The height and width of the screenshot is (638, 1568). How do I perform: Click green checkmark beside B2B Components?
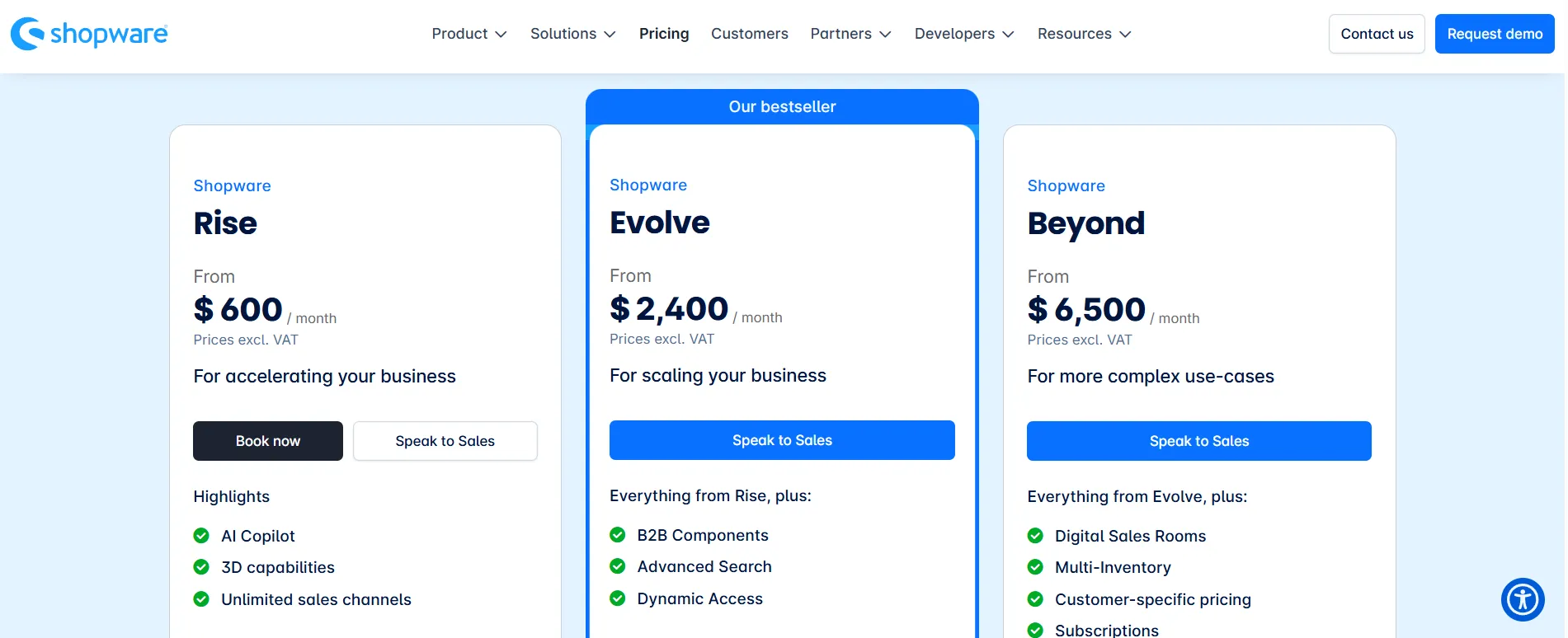(x=618, y=535)
